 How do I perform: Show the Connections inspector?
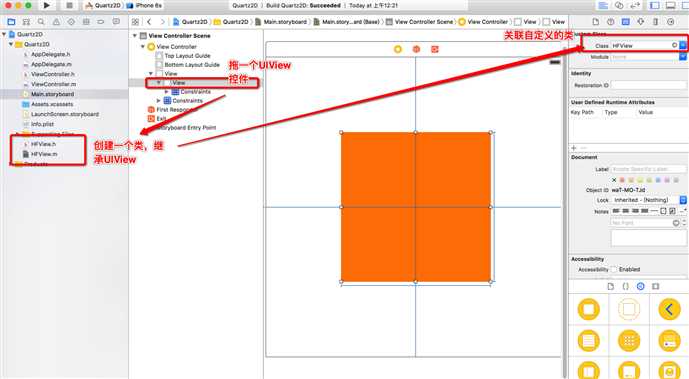[x=671, y=22]
